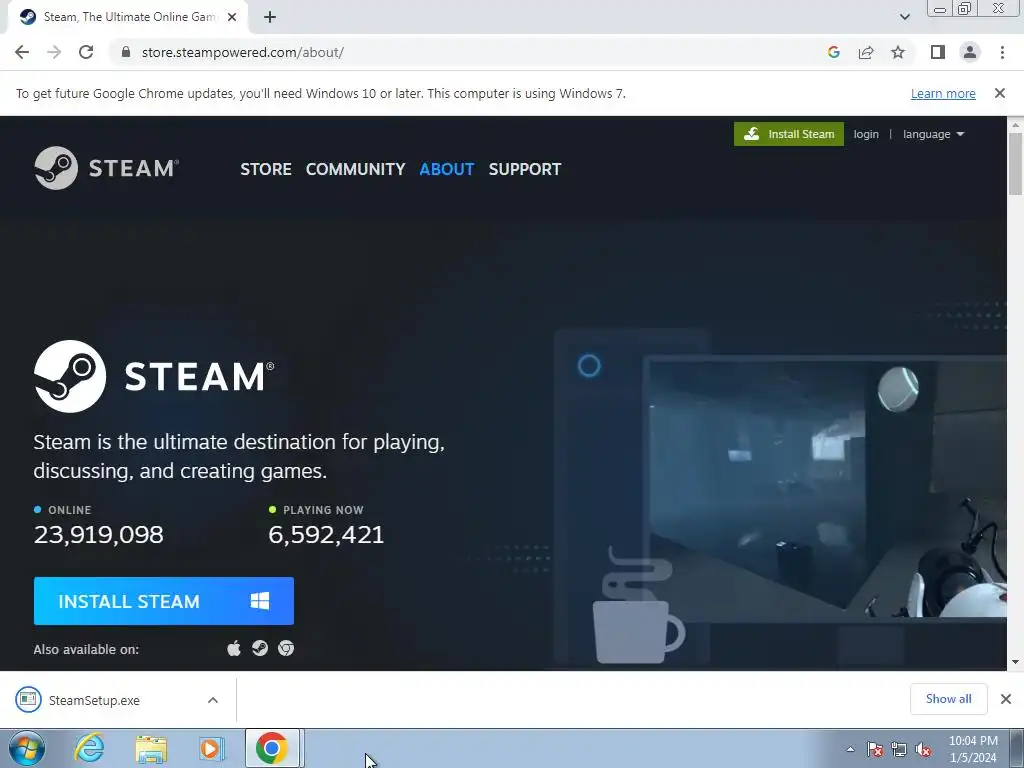
Task: Close the downloads bar
Action: pos(1006,699)
